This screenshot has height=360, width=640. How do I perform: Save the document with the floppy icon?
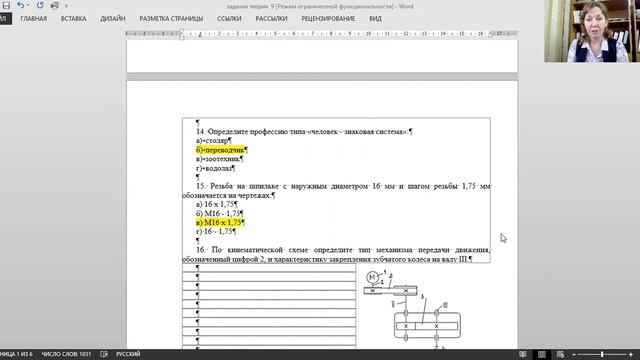[x=6, y=6]
